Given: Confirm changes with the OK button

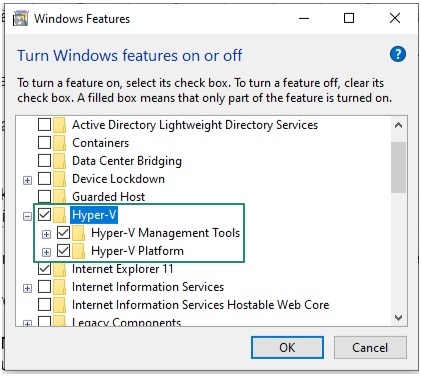Looking at the screenshot, I should coord(287,347).
